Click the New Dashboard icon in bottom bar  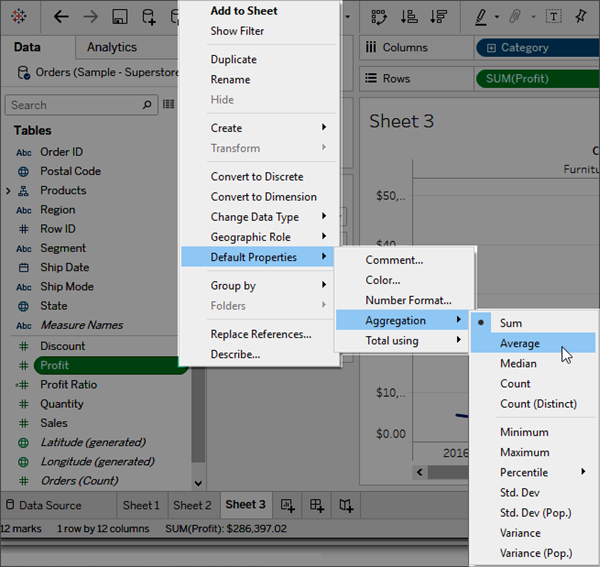pyautogui.click(x=316, y=505)
